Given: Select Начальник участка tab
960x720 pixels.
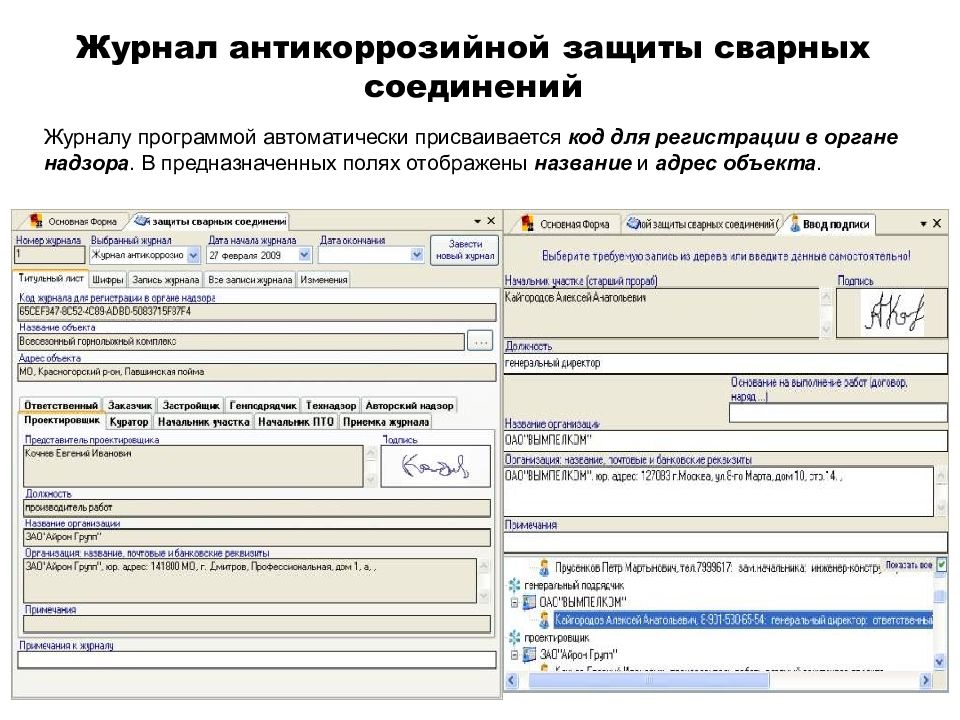Looking at the screenshot, I should 203,422.
